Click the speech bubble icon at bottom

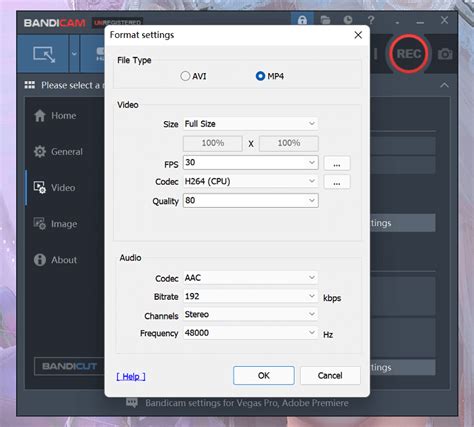tap(132, 403)
